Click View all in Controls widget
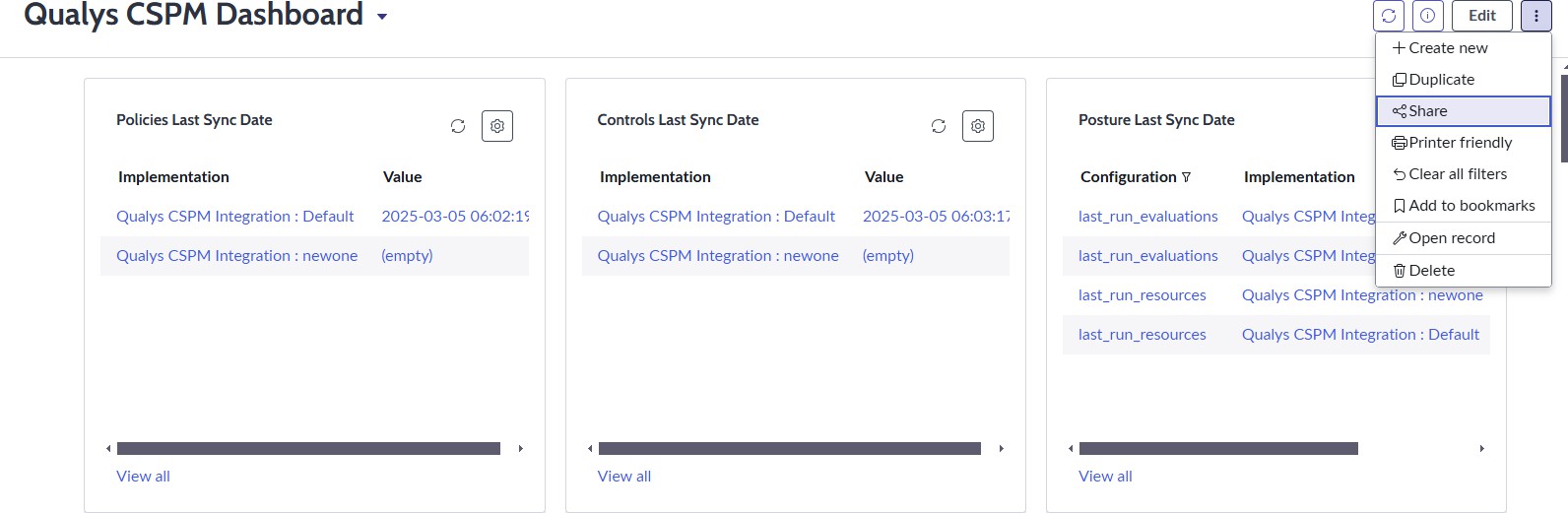This screenshot has width=1568, height=513. click(624, 477)
